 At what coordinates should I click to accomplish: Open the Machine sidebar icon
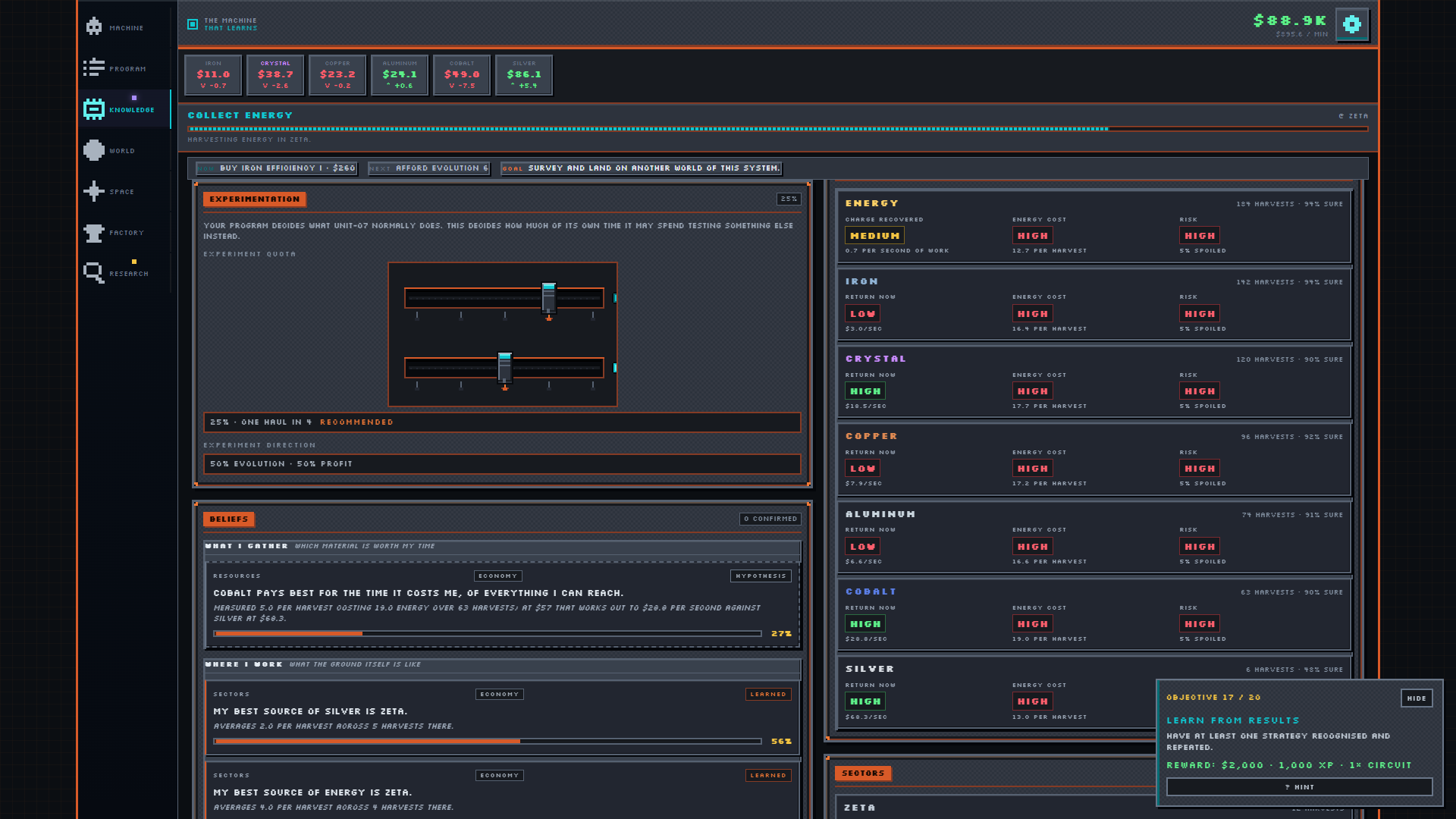(94, 27)
